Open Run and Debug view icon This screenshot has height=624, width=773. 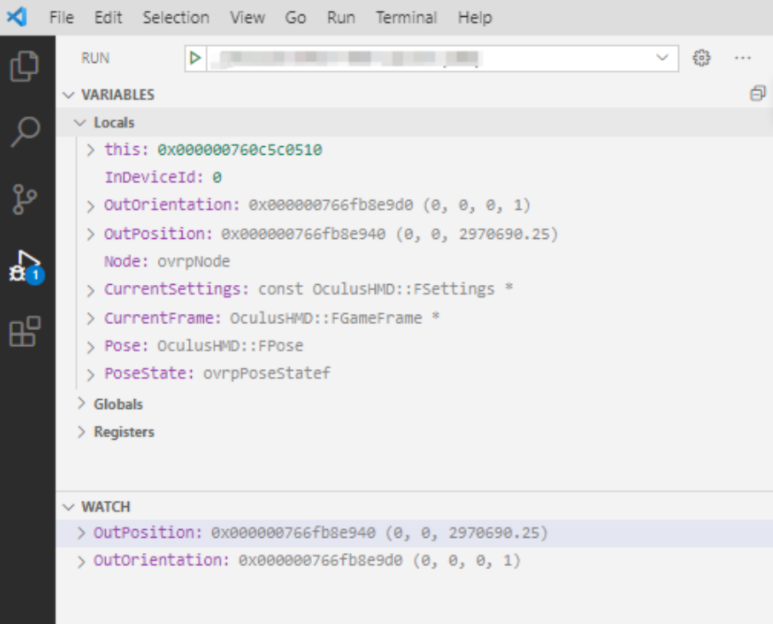[x=25, y=266]
